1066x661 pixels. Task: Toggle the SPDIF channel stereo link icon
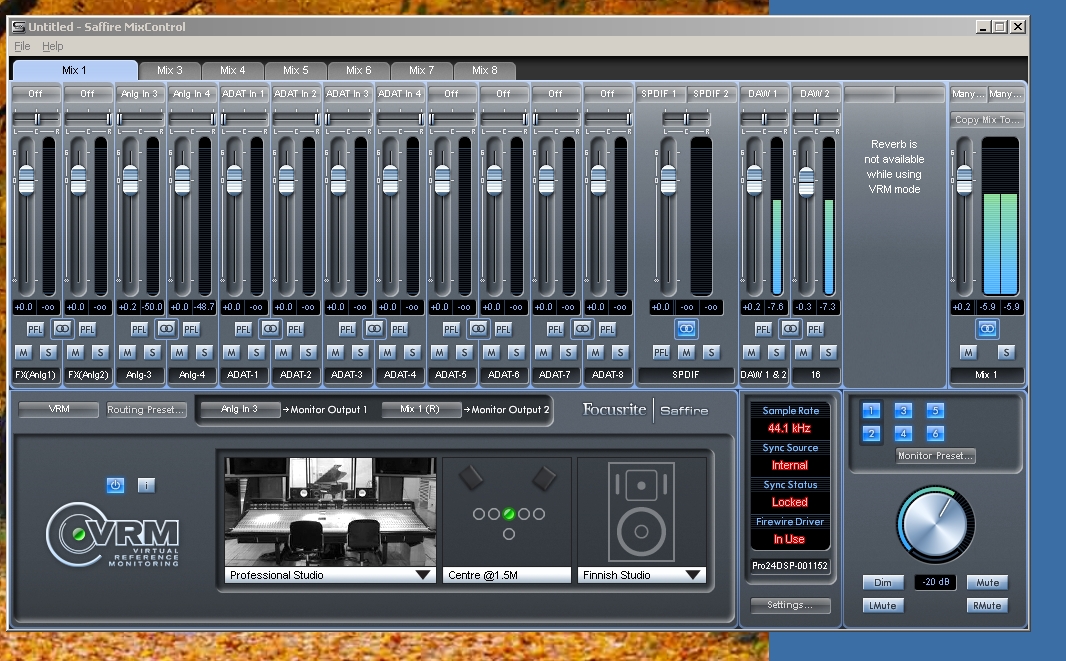pyautogui.click(x=686, y=329)
